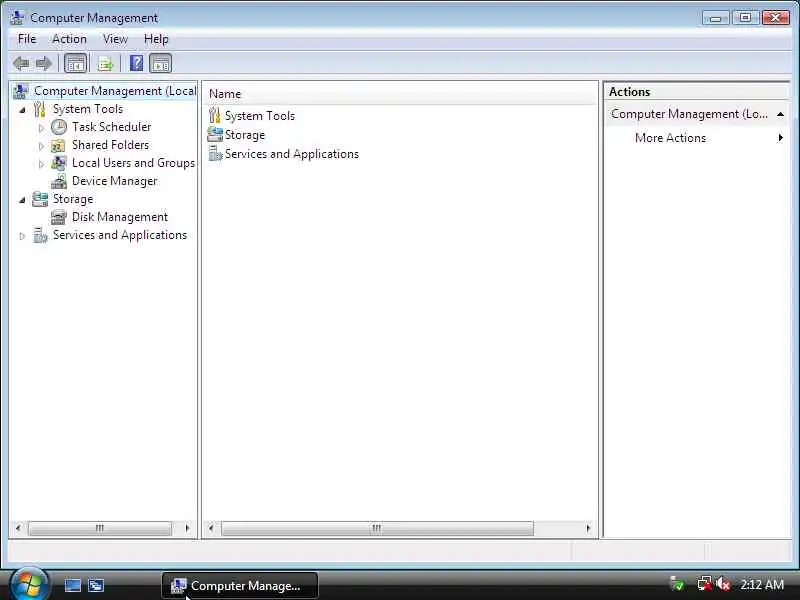The image size is (800, 600).
Task: Click the Show Desktop quick launch icon
Action: [72, 585]
